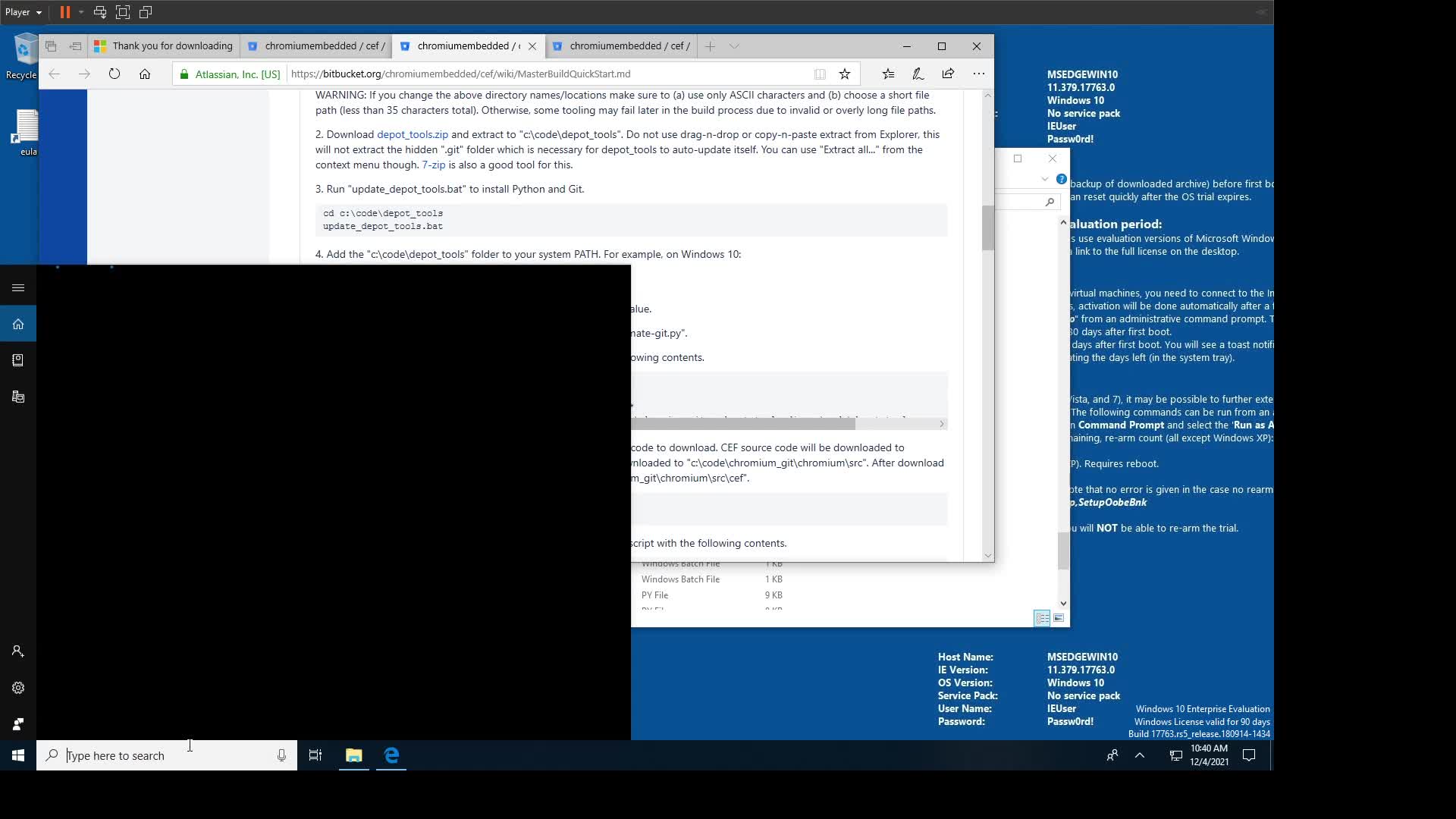Screen dimensions: 1456x819
Task: Open a new browser tab
Action: tap(710, 46)
